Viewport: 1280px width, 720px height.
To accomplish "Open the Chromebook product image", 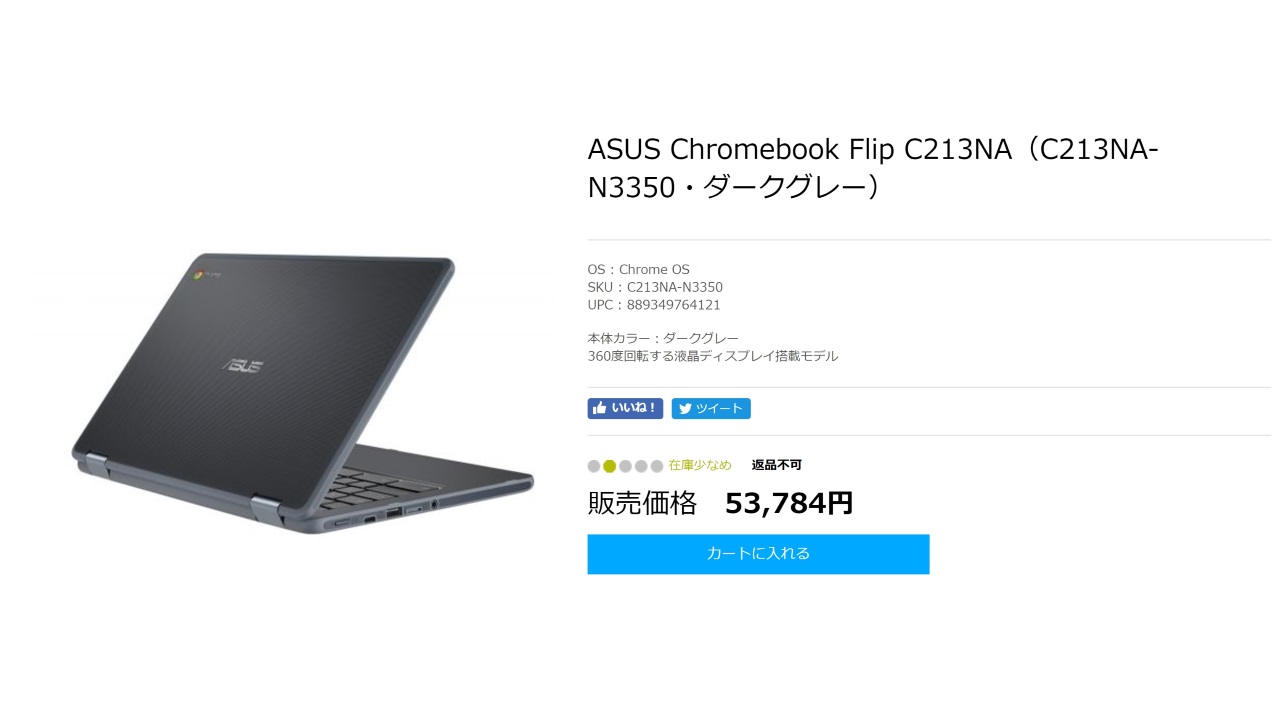I will tap(303, 393).
